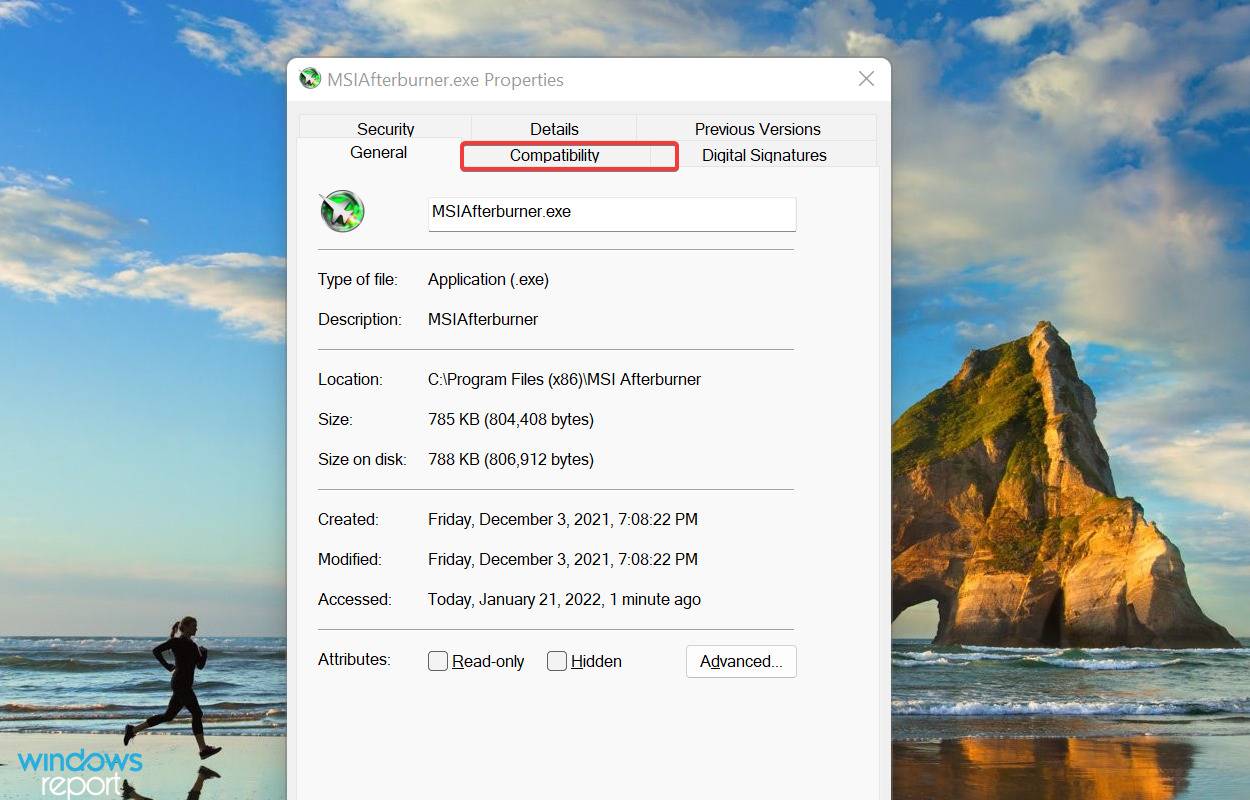Click the Properties dialog title bar icon
1250x800 pixels.
[x=310, y=78]
